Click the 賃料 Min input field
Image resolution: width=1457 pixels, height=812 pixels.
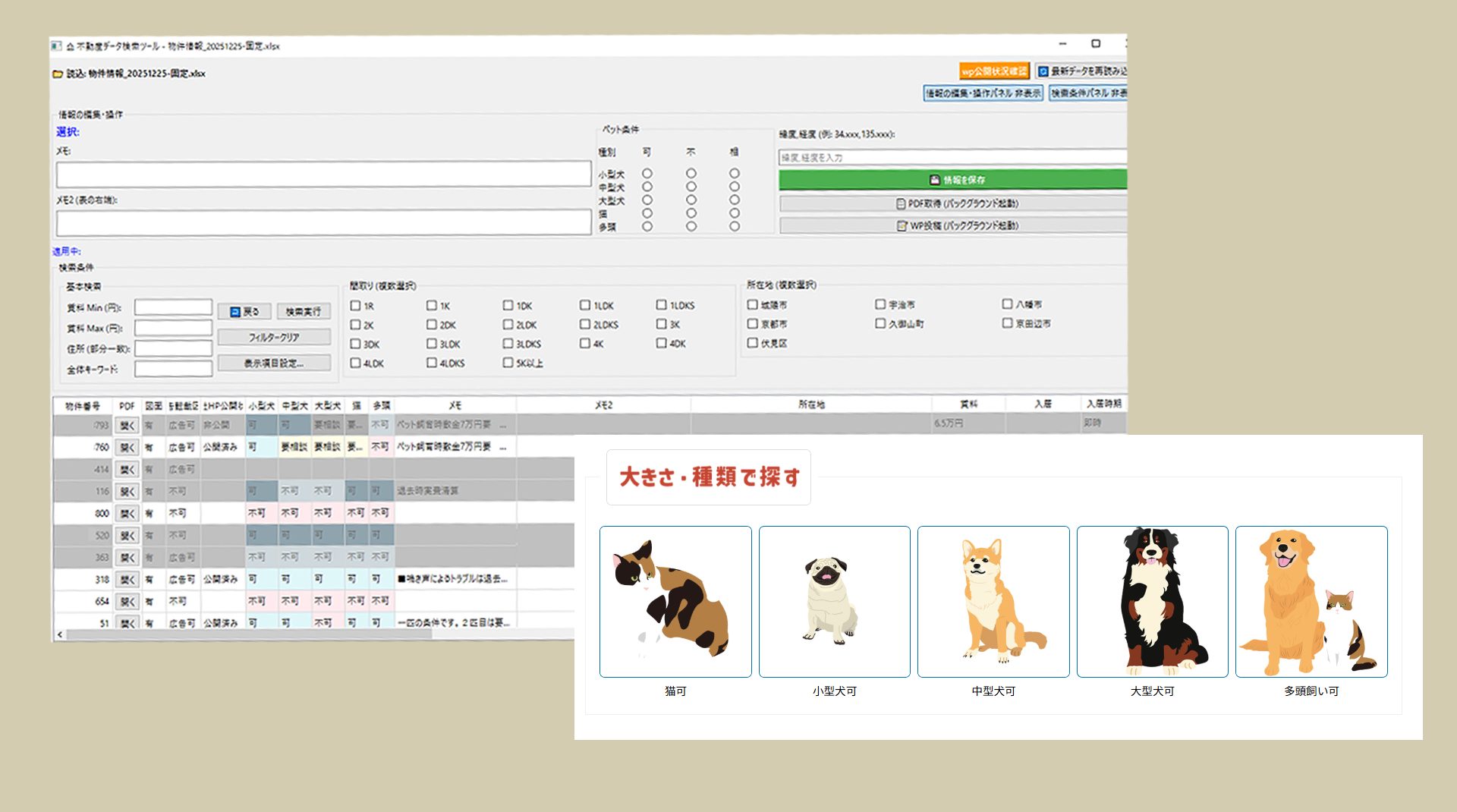click(x=173, y=307)
